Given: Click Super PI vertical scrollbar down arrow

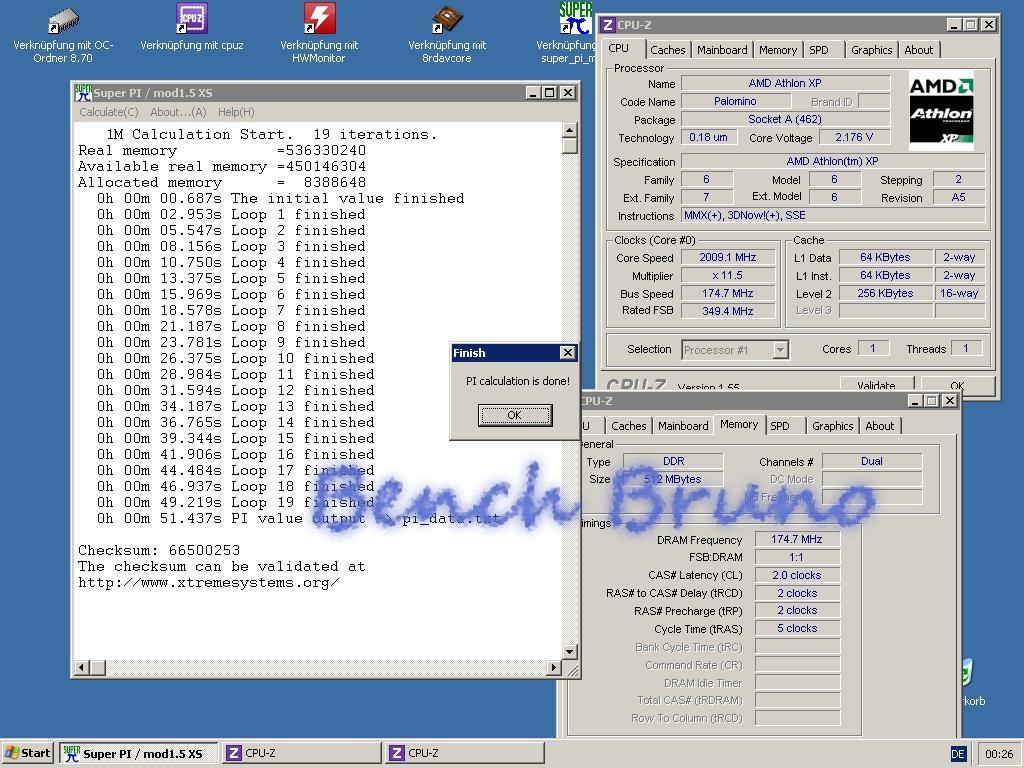Looking at the screenshot, I should pos(569,651).
